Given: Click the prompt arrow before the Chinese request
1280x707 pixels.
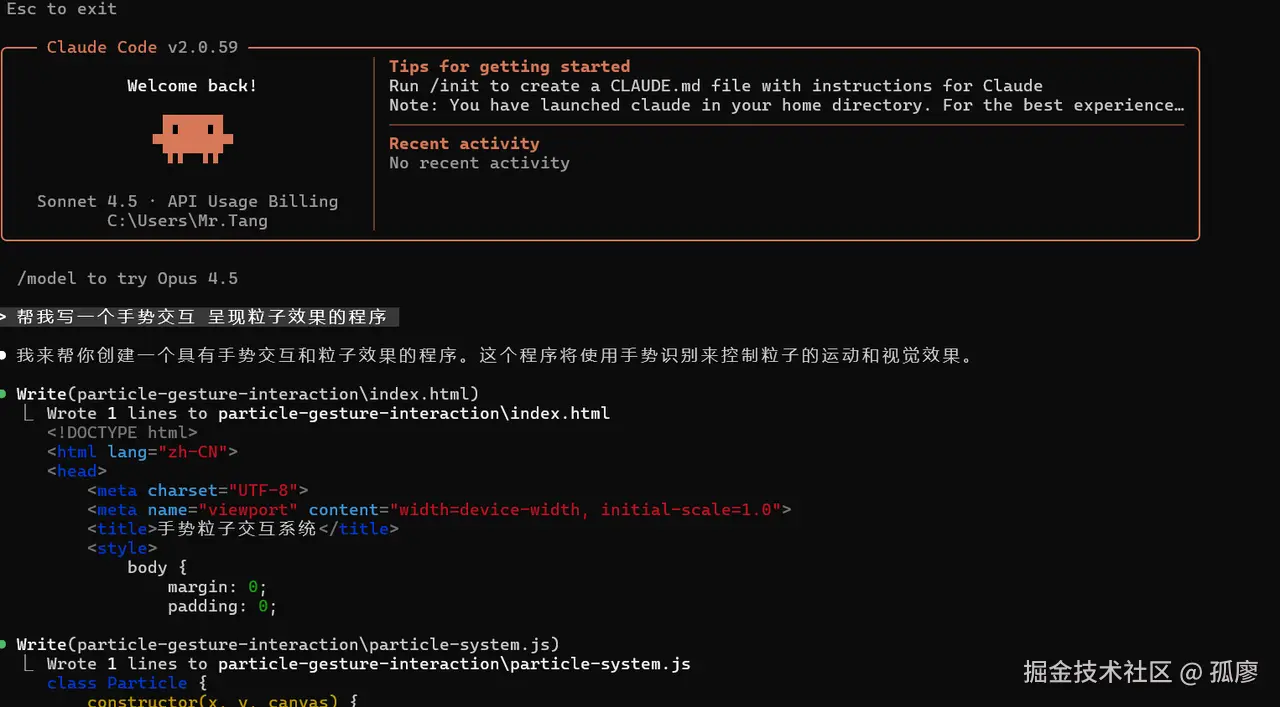Looking at the screenshot, I should 4,318.
